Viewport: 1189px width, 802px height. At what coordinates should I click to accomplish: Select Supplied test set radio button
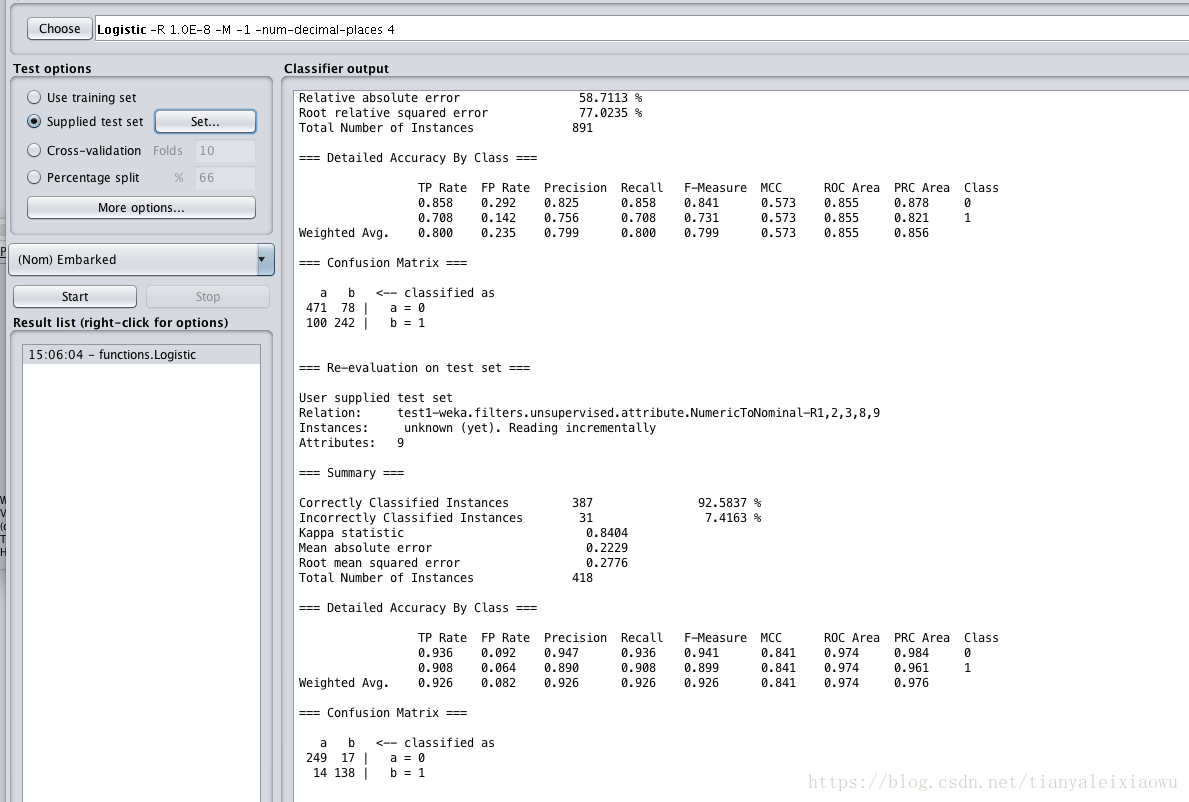click(x=34, y=121)
